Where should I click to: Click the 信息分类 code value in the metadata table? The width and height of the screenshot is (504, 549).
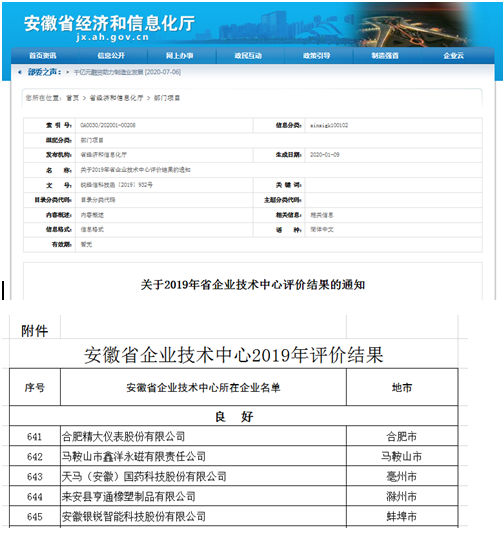click(329, 125)
